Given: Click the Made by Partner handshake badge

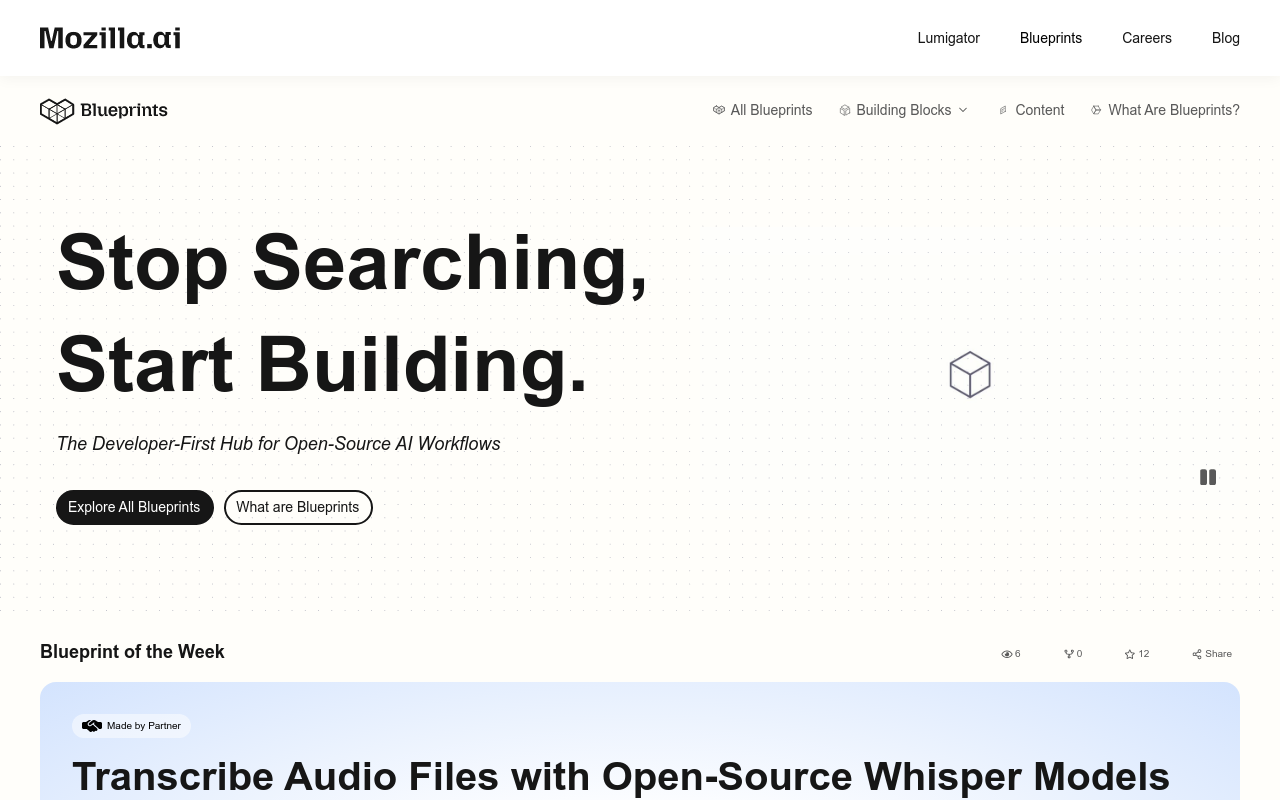Looking at the screenshot, I should pyautogui.click(x=132, y=726).
